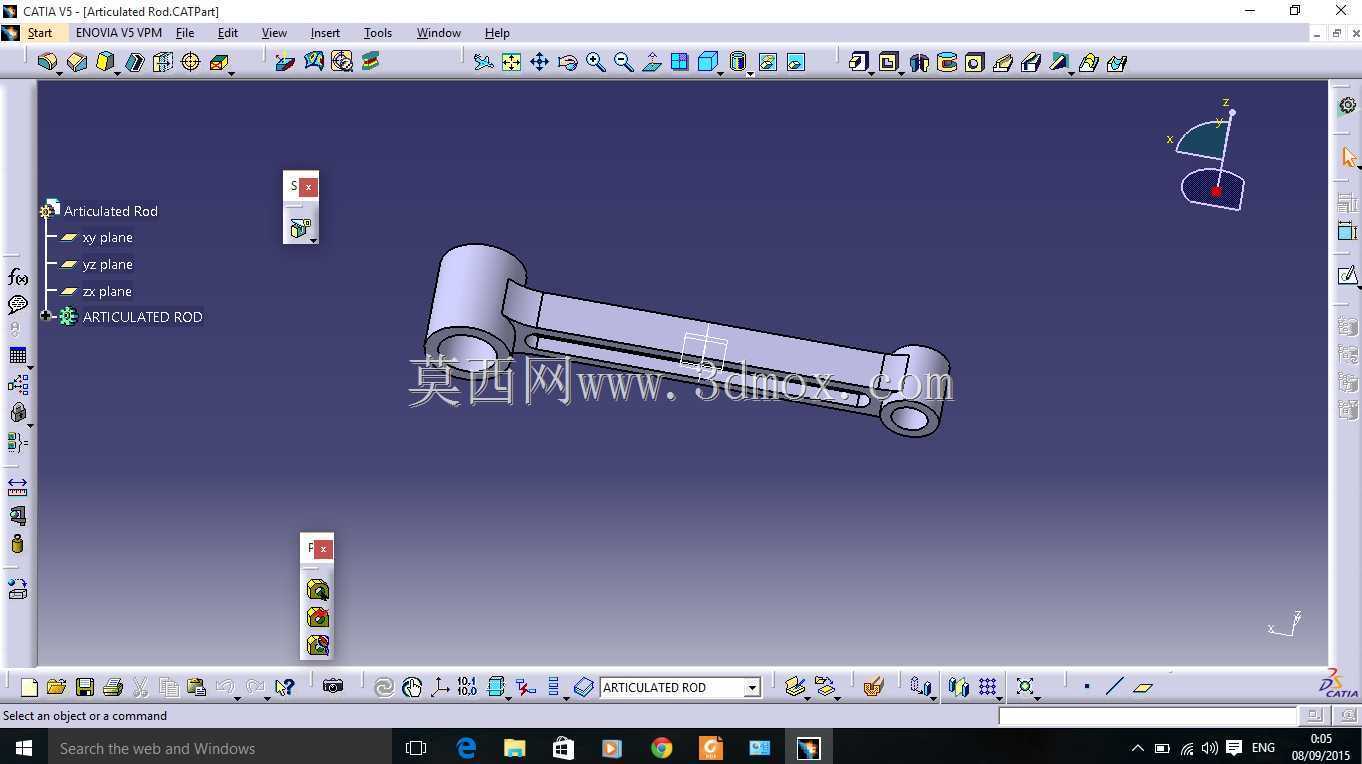Start the Sketcher from right toolbar
The image size is (1362, 764).
tap(1348, 276)
